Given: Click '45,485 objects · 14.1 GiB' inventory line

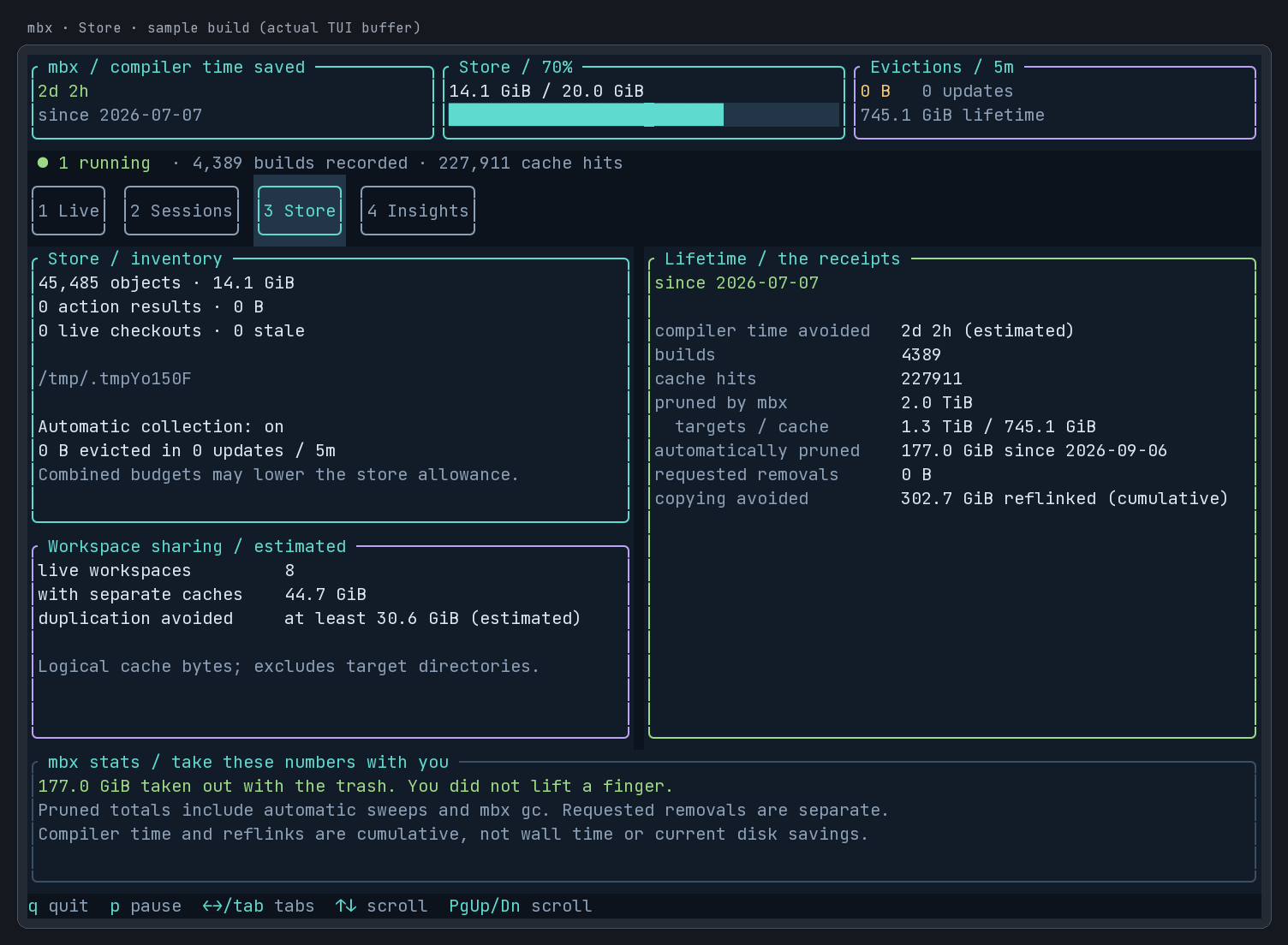Looking at the screenshot, I should tap(166, 282).
